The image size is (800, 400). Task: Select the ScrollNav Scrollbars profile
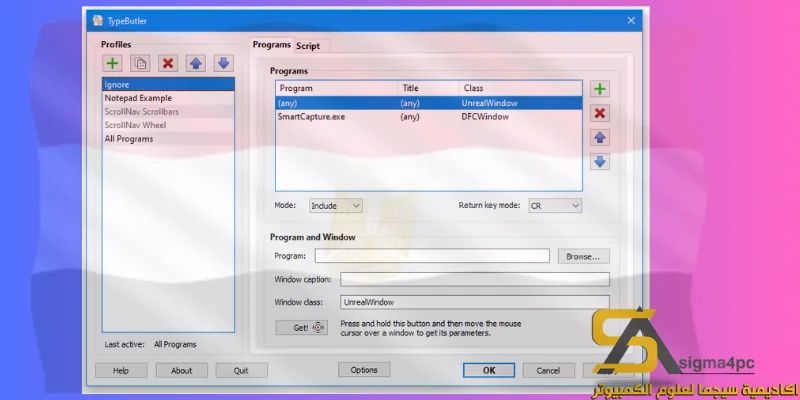click(168, 111)
